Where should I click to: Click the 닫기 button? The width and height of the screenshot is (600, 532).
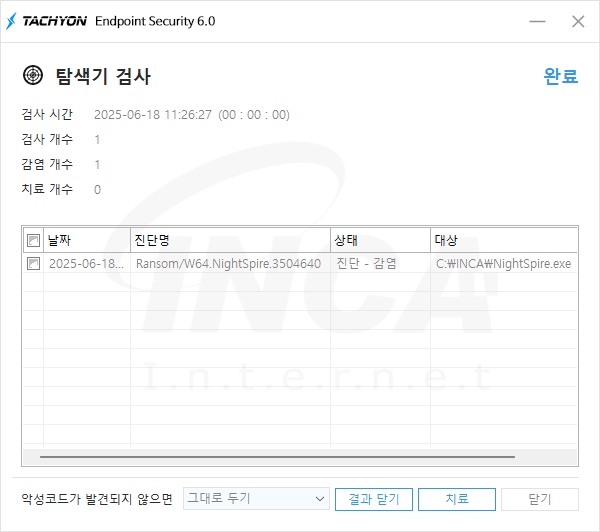540,499
